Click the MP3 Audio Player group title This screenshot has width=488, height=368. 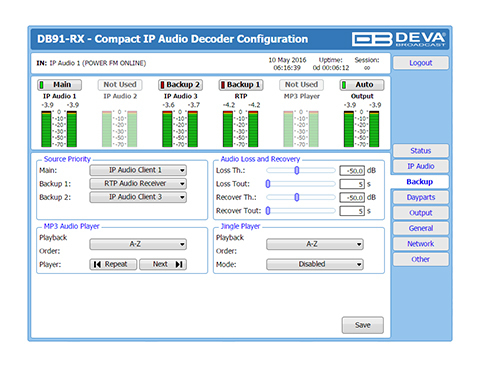pos(72,226)
